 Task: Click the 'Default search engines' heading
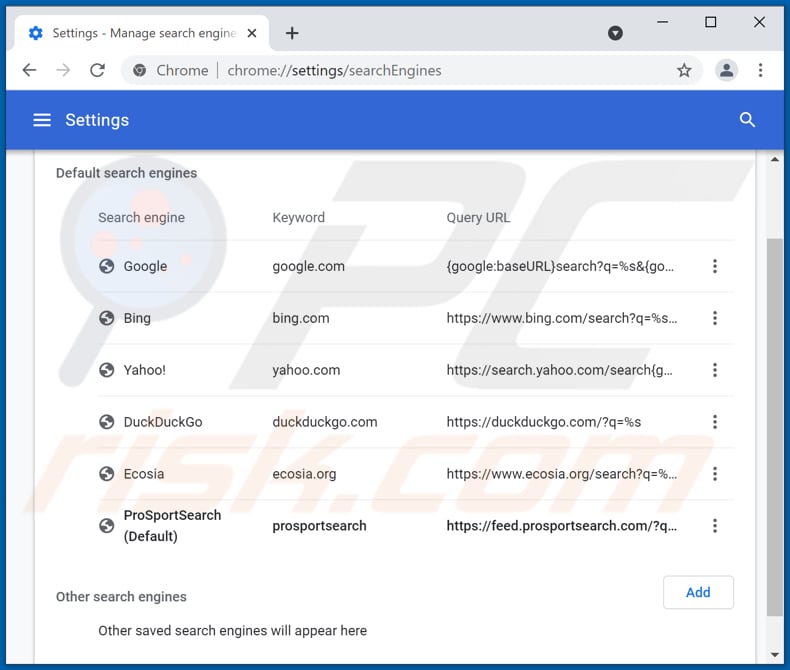126,173
